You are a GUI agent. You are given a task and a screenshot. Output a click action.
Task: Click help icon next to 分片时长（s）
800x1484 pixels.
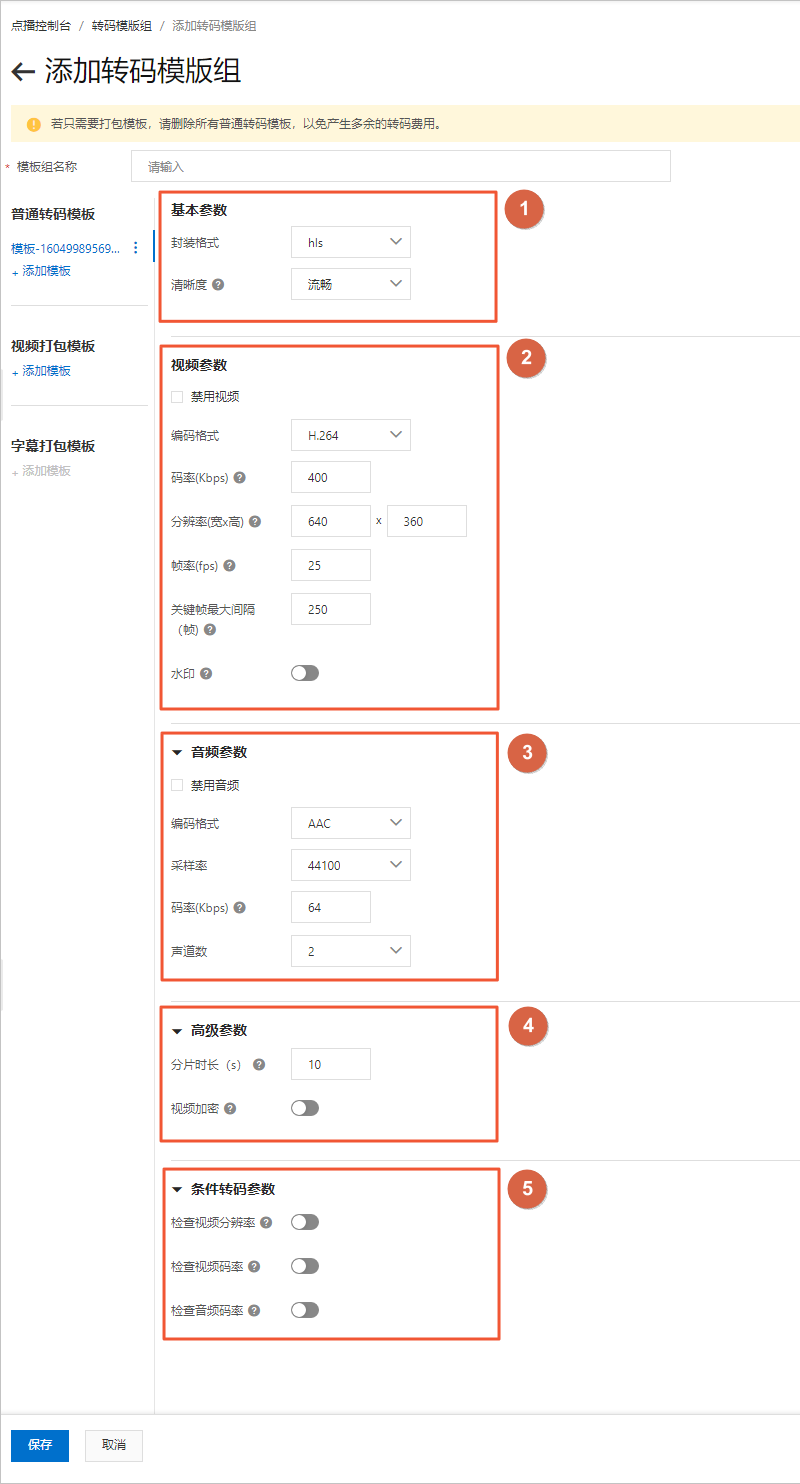(x=259, y=1065)
